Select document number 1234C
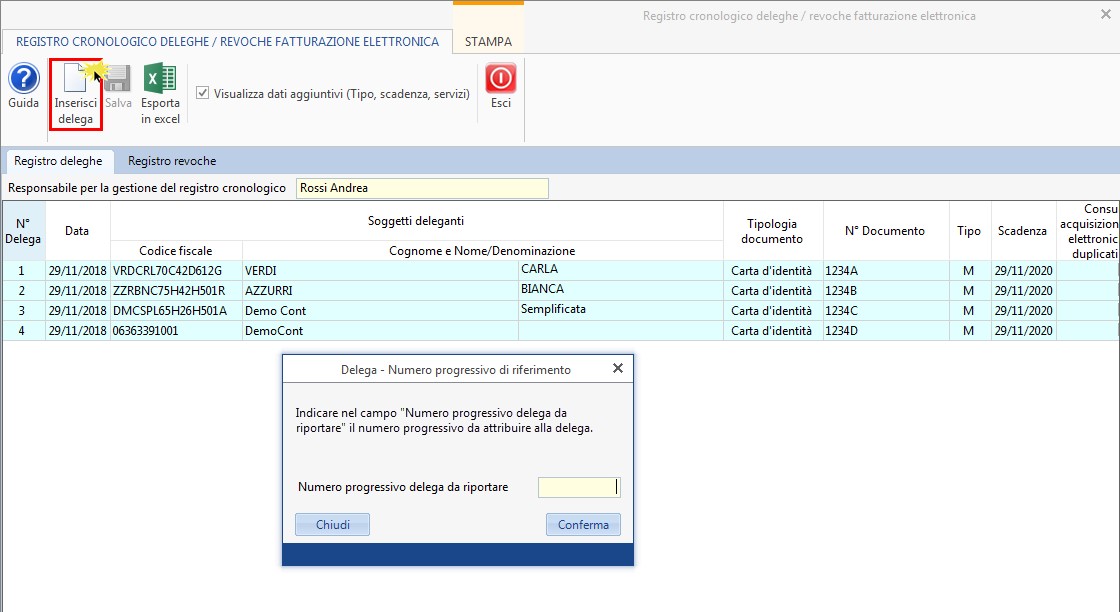 coord(886,311)
